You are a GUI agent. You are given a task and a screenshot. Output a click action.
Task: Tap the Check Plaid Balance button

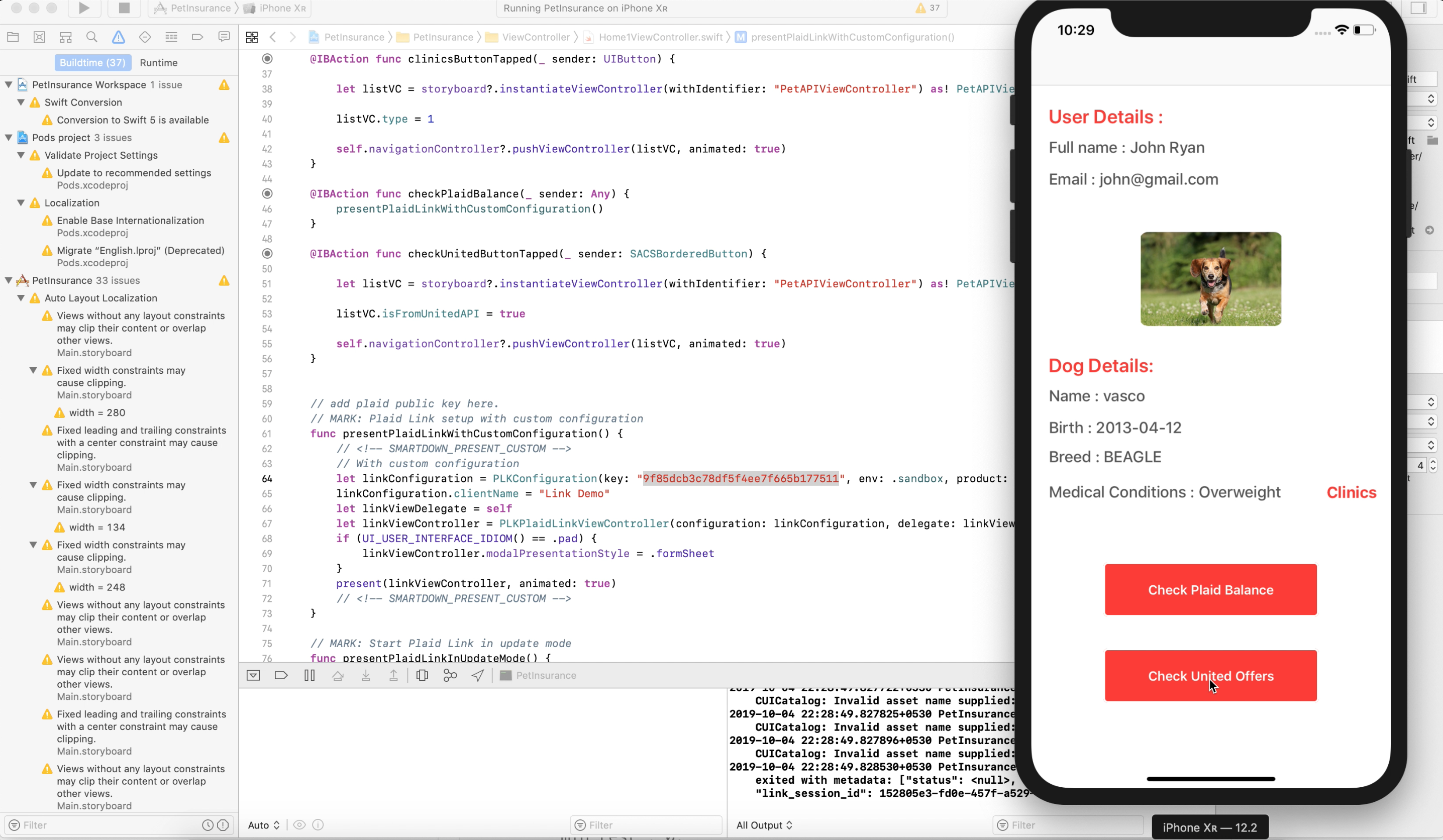[x=1210, y=590]
